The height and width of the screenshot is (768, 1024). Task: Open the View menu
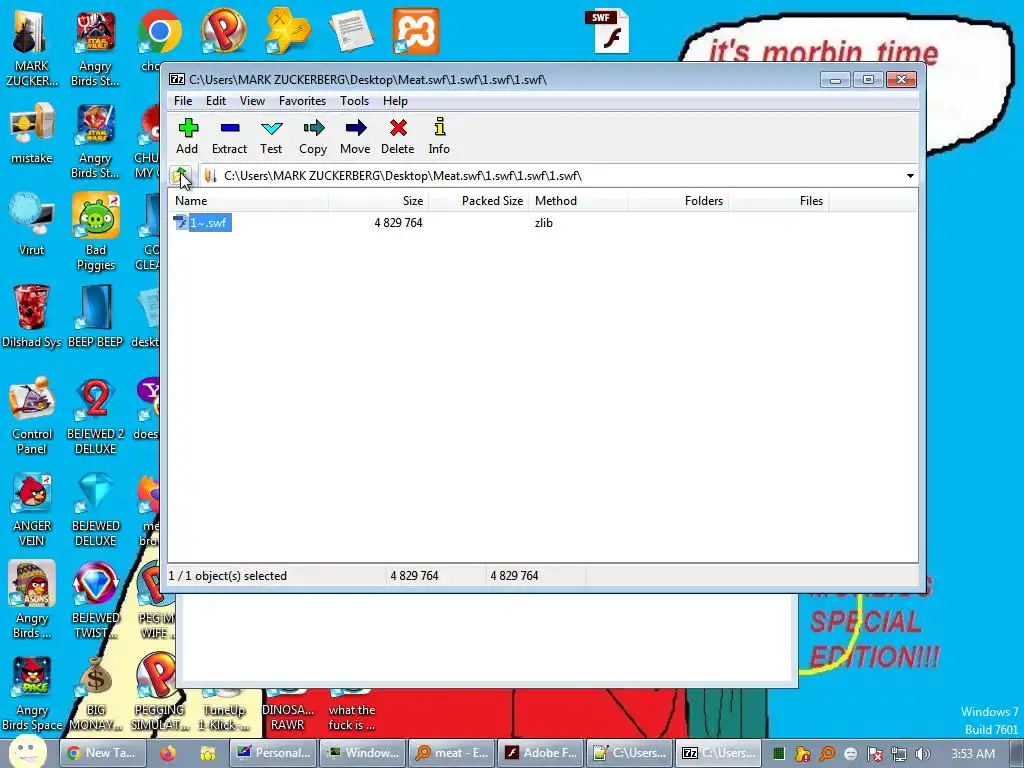[x=252, y=101]
